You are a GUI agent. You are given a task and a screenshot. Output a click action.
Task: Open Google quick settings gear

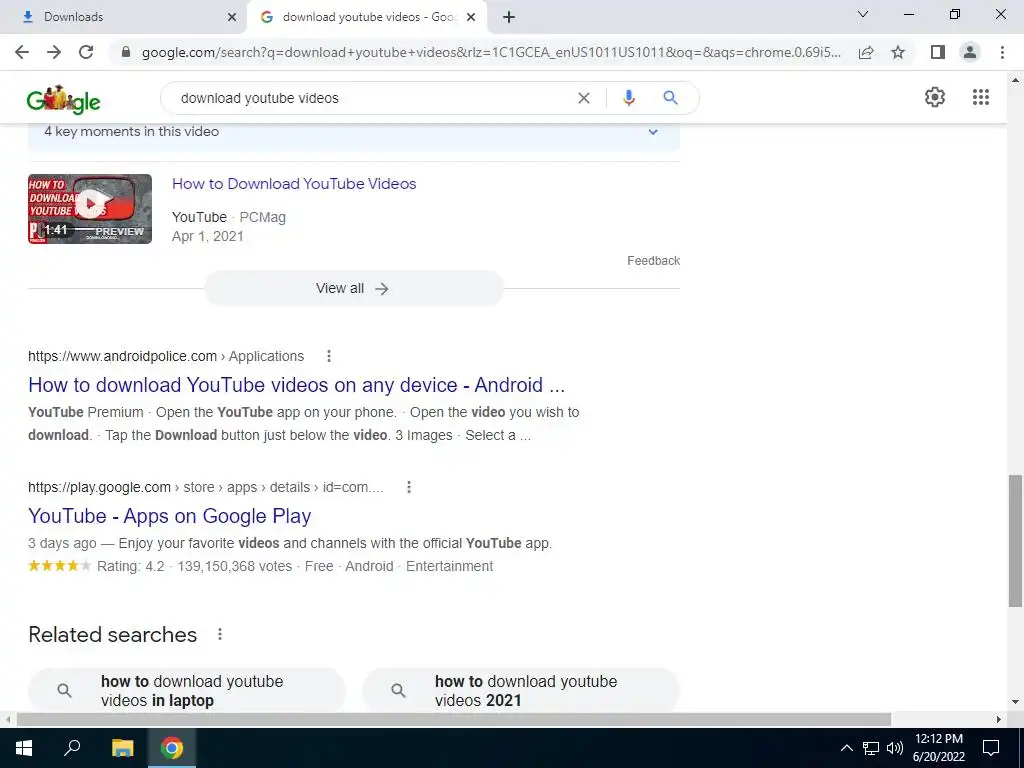point(935,97)
